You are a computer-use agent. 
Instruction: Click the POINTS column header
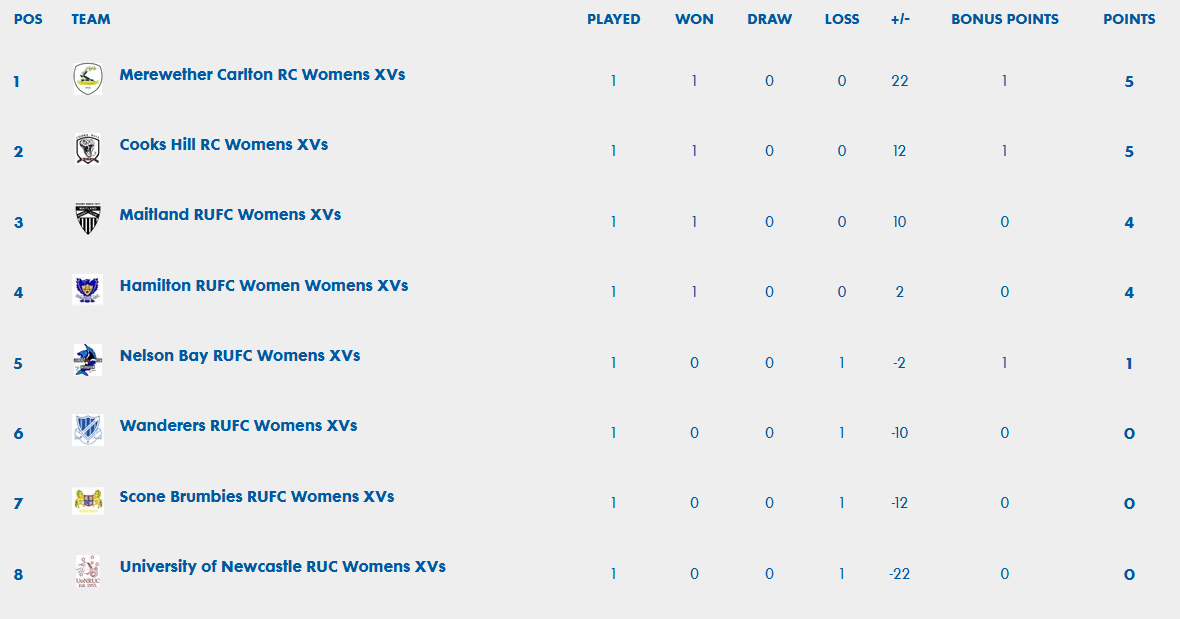[1129, 20]
